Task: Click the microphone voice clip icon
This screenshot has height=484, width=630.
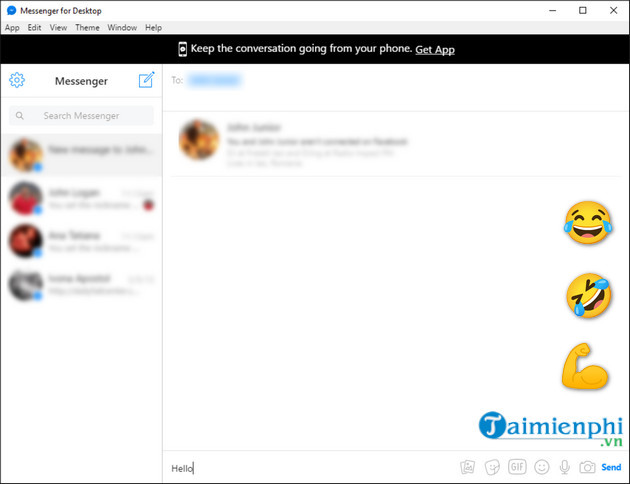Action: 565,467
